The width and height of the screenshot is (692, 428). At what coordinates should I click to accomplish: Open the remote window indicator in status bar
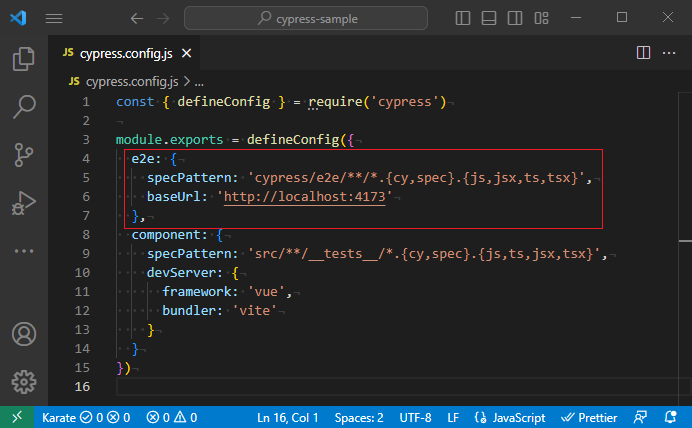pos(17,417)
